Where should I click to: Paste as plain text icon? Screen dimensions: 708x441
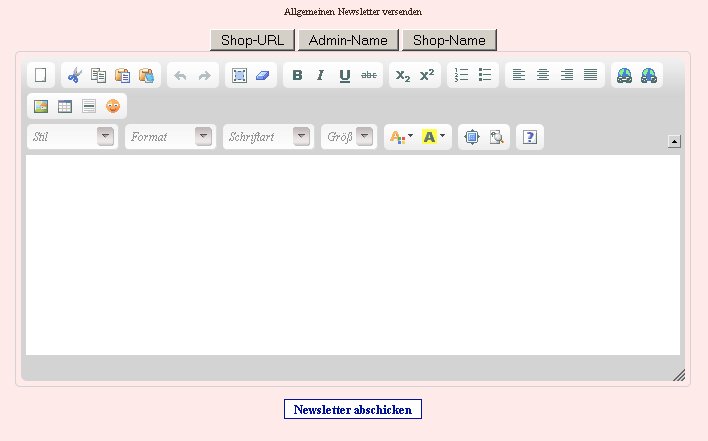pyautogui.click(x=146, y=75)
